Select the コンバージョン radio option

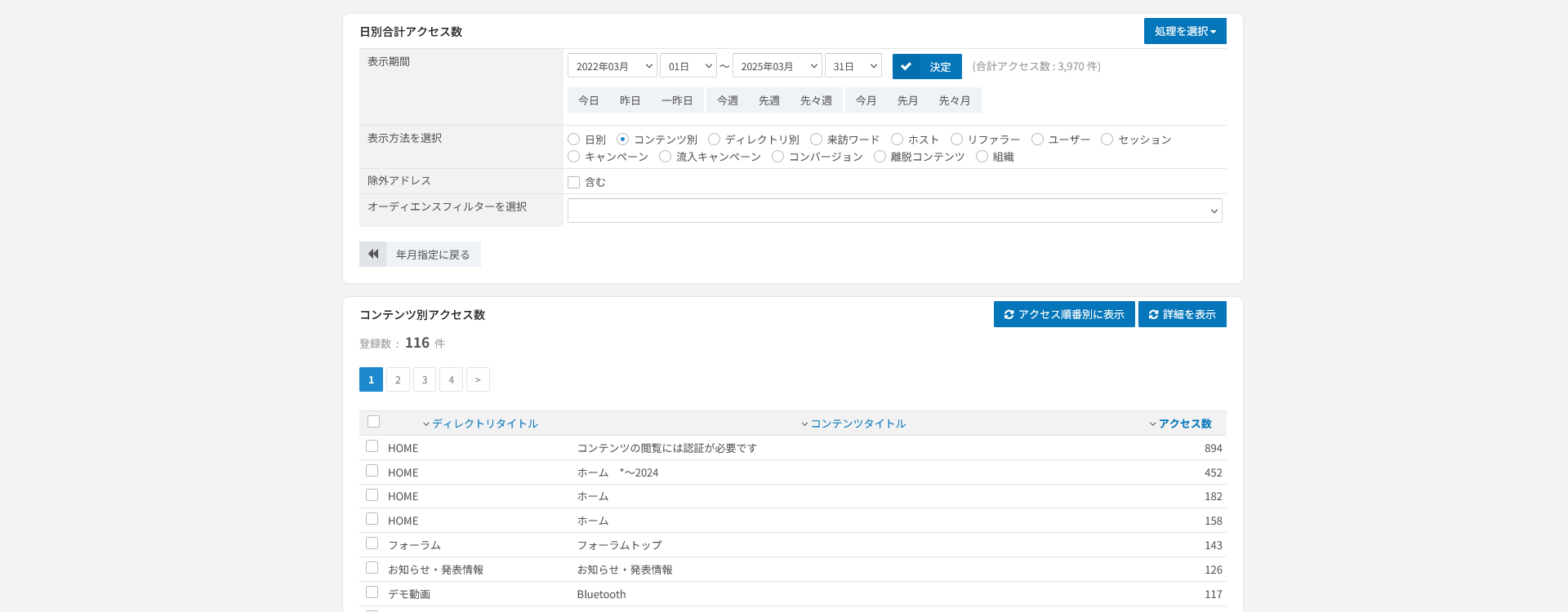[777, 157]
